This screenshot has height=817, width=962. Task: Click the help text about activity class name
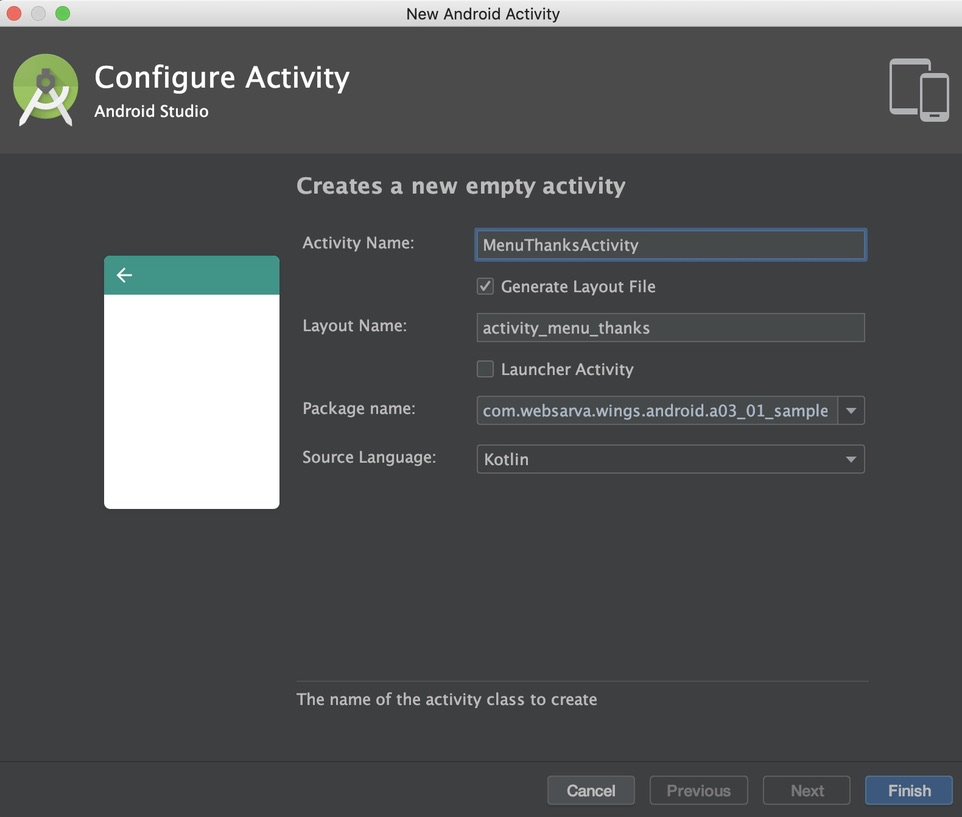pyautogui.click(x=447, y=699)
